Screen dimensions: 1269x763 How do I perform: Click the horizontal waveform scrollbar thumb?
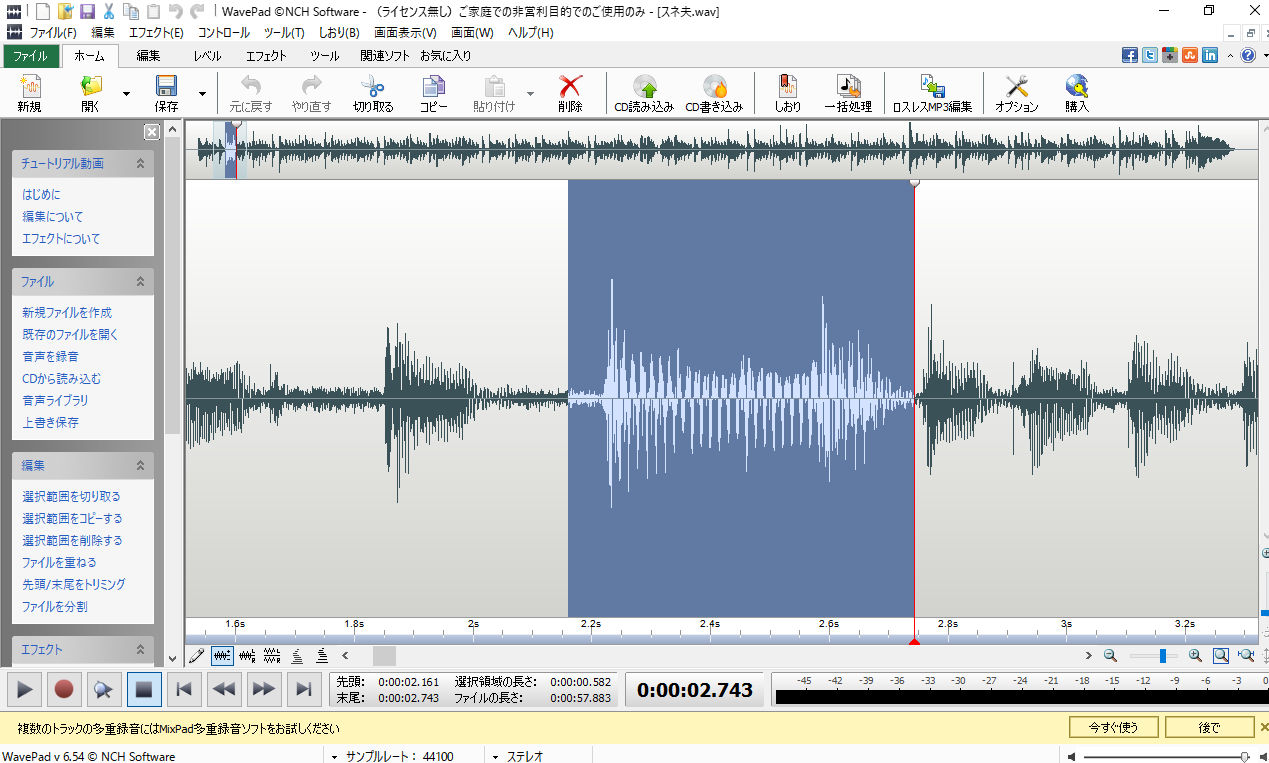(384, 656)
